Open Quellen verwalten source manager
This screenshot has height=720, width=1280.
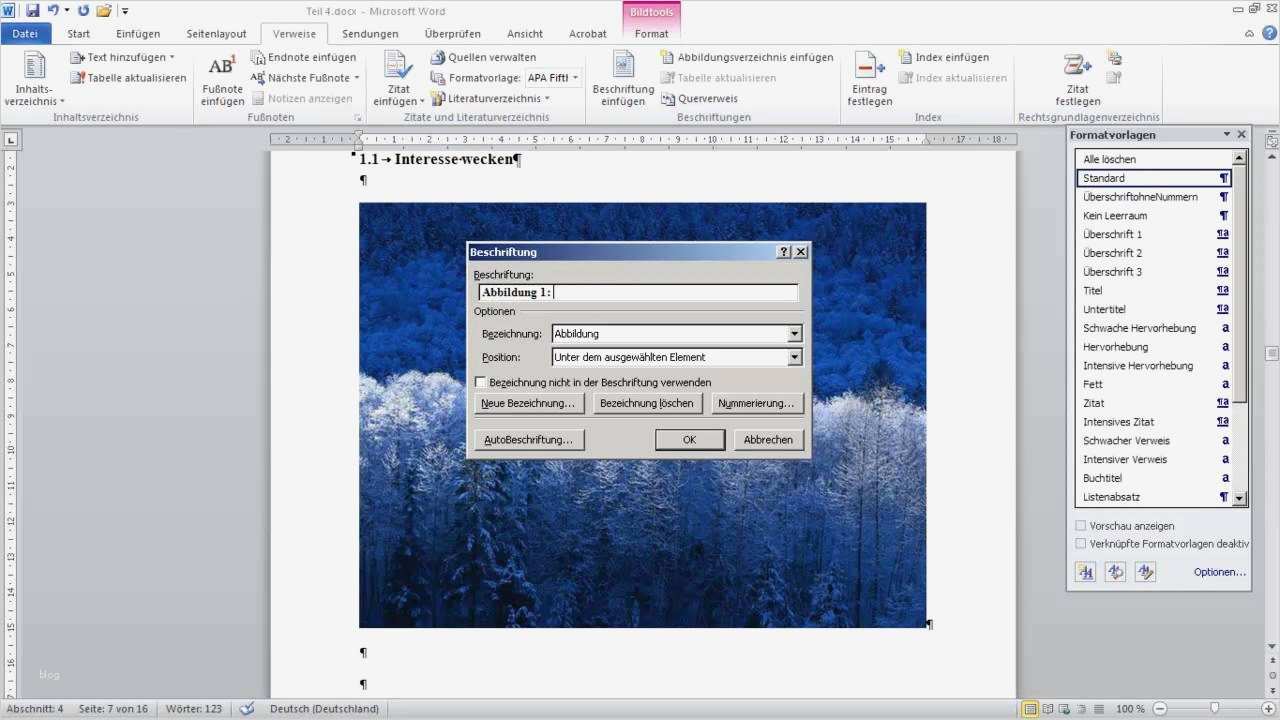pyautogui.click(x=488, y=56)
